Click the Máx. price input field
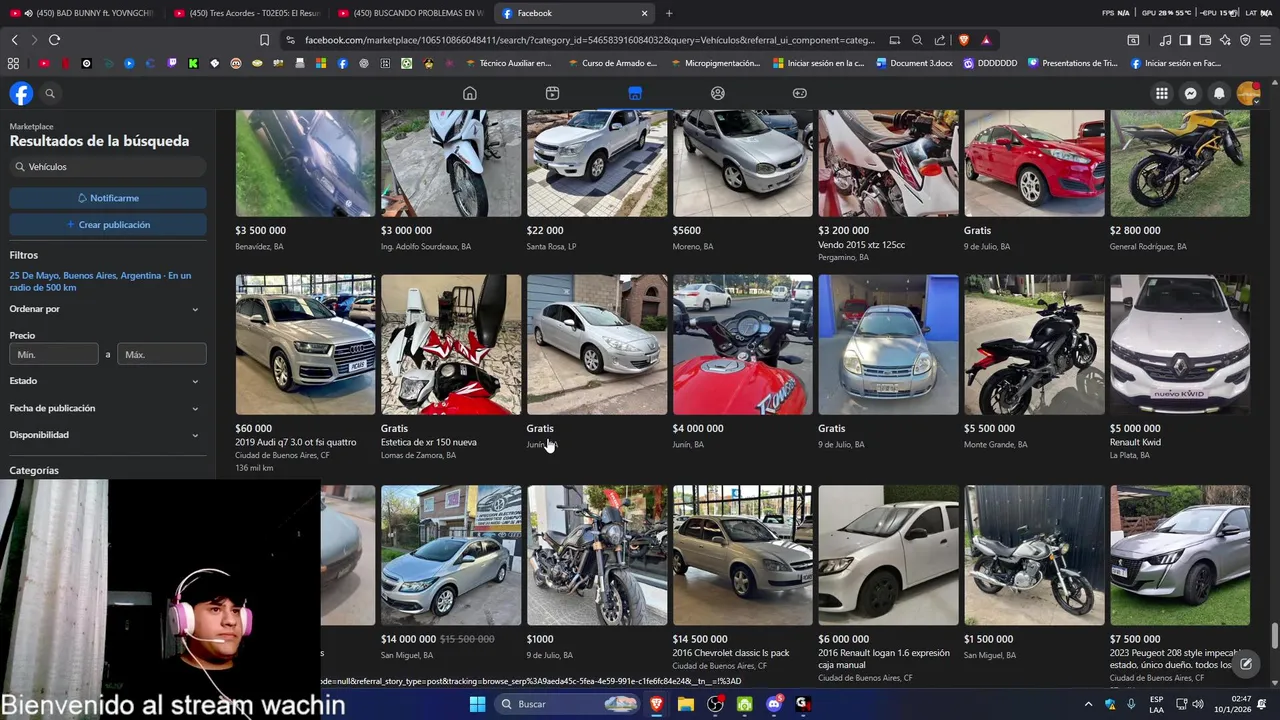Image resolution: width=1280 pixels, height=720 pixels. point(162,354)
